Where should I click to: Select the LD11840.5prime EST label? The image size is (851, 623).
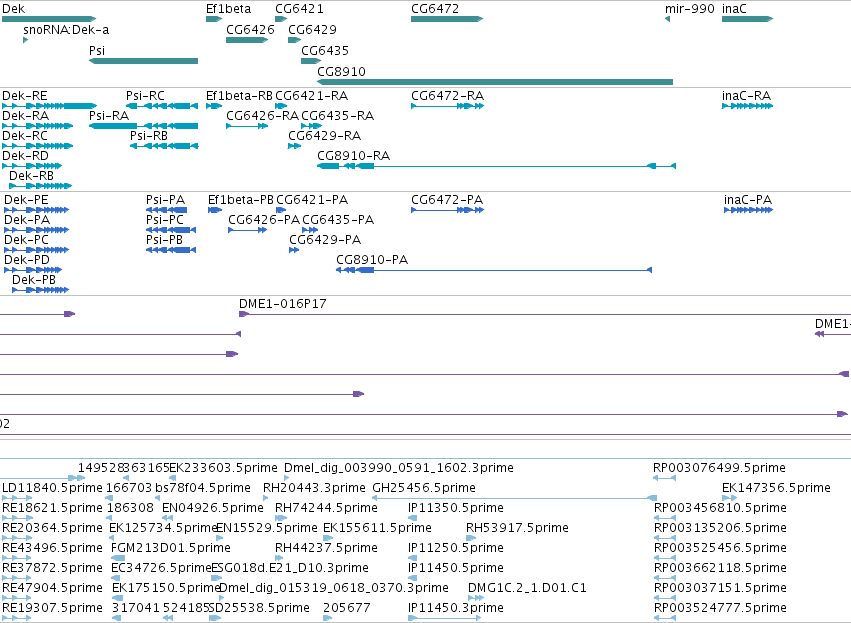tap(52, 488)
